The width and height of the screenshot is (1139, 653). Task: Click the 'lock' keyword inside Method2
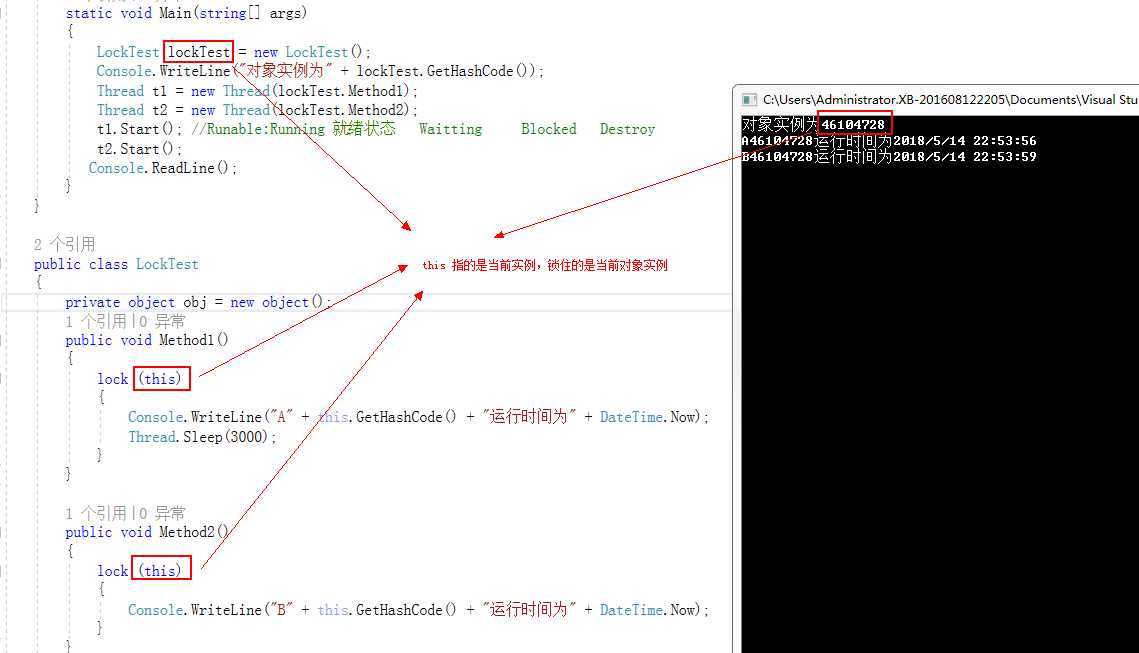(113, 571)
